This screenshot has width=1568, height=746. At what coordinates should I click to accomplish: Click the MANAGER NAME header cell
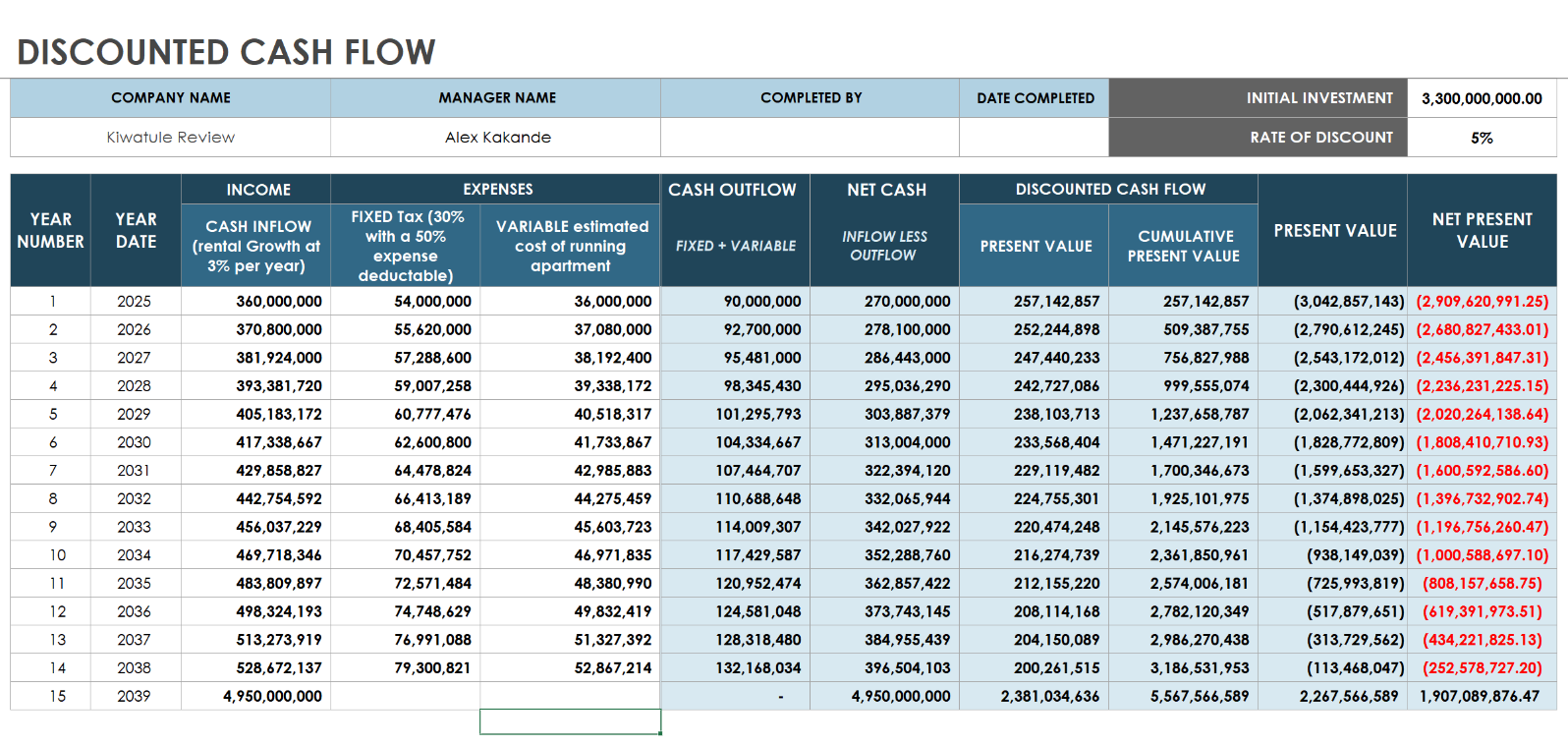click(496, 98)
